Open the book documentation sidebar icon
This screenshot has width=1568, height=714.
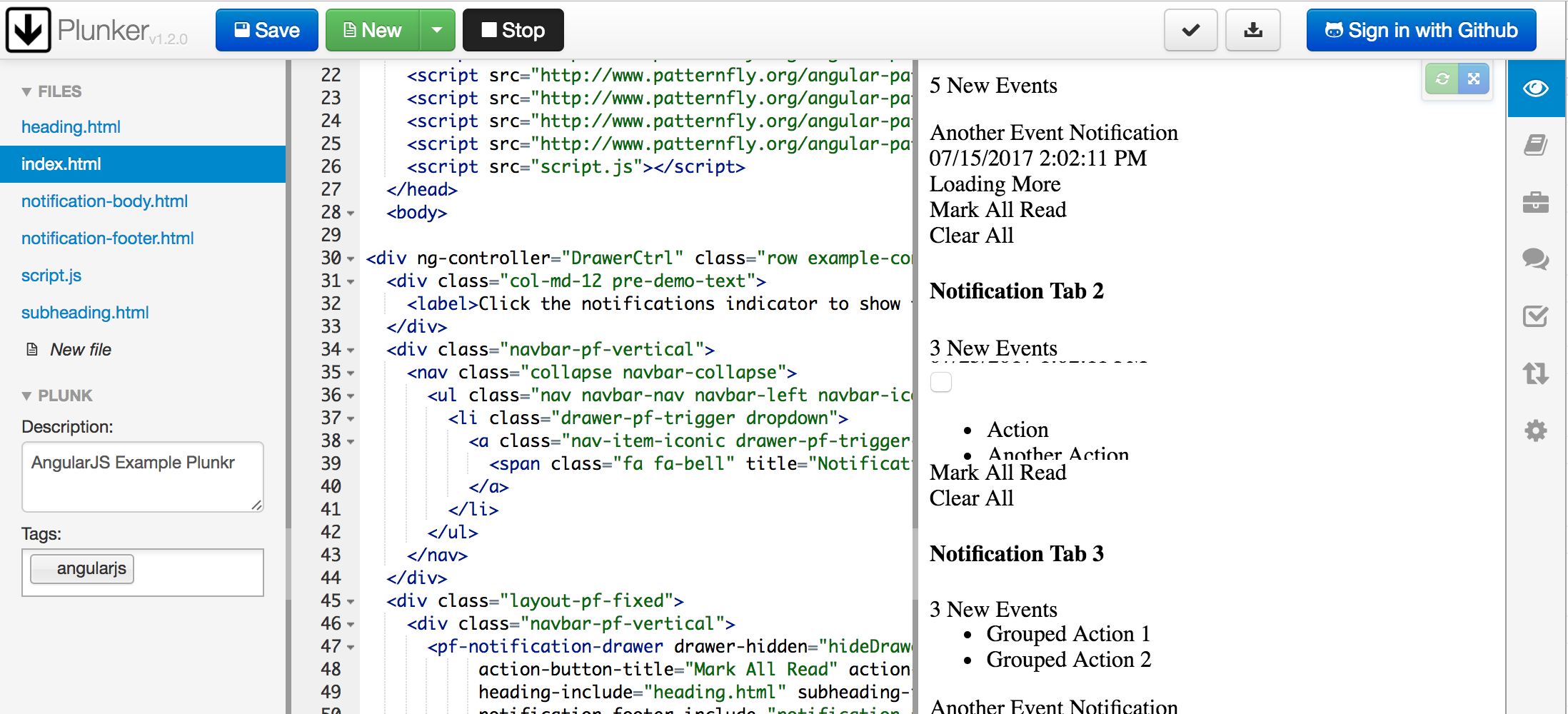click(1536, 145)
